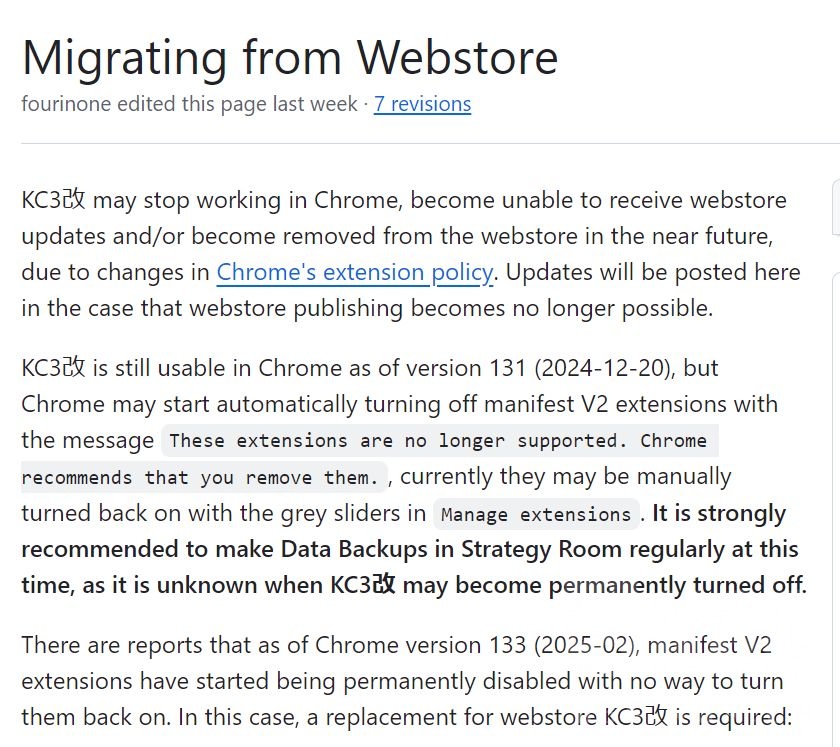Viewport: 840px width, 747px height.
Task: Click the "recommends that you remove them." code text
Action: coord(201,477)
